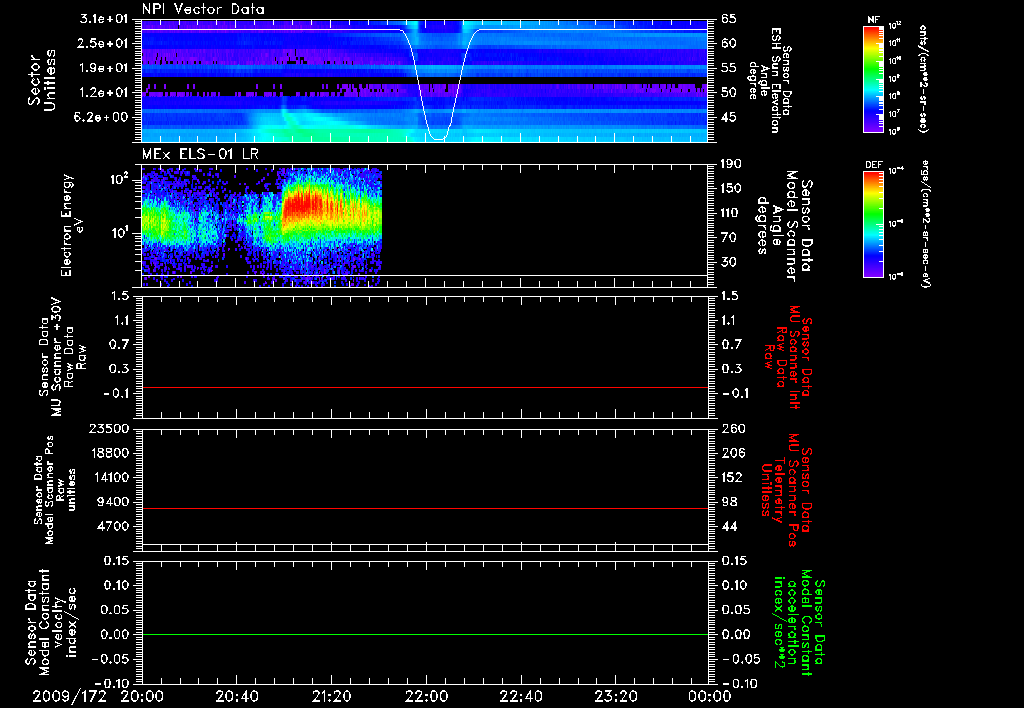Viewport: 1024px width, 708px height.
Task: Click the "44" telemetry tick value
Action: [729, 526]
